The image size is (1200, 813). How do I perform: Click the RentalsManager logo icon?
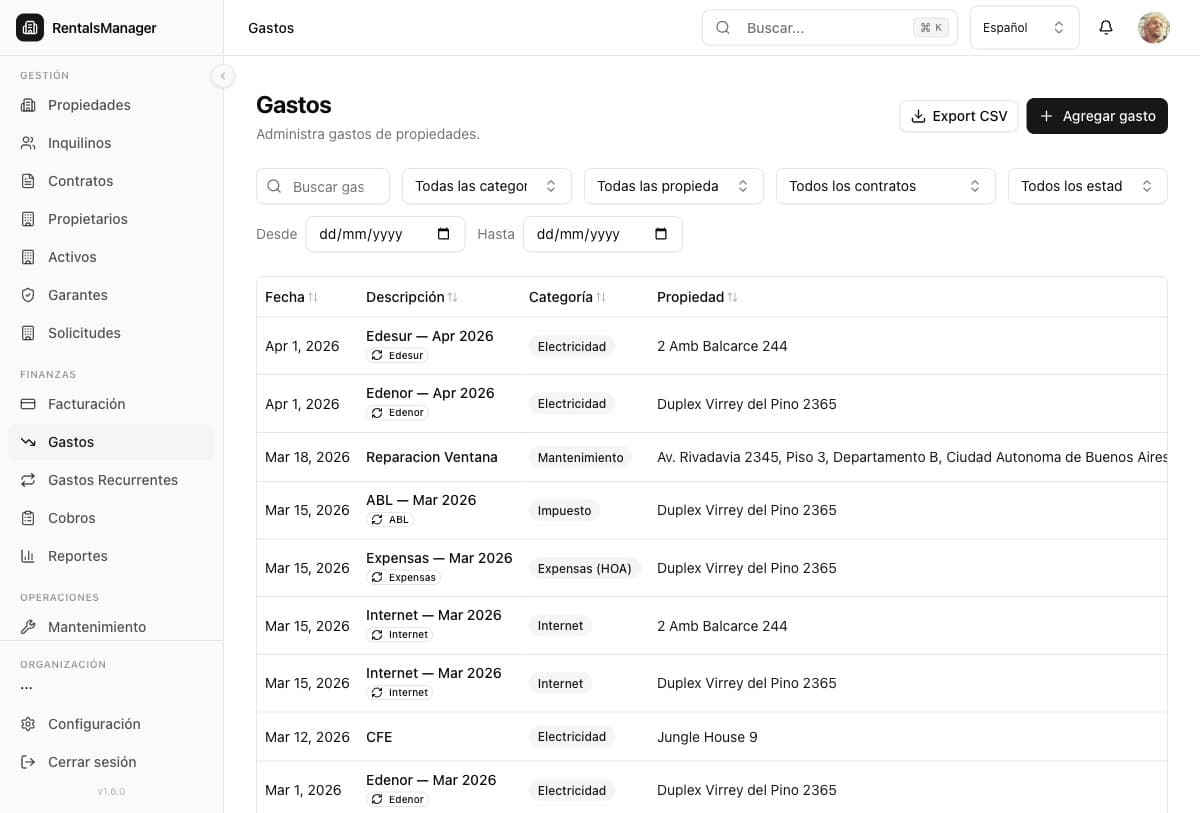click(30, 28)
